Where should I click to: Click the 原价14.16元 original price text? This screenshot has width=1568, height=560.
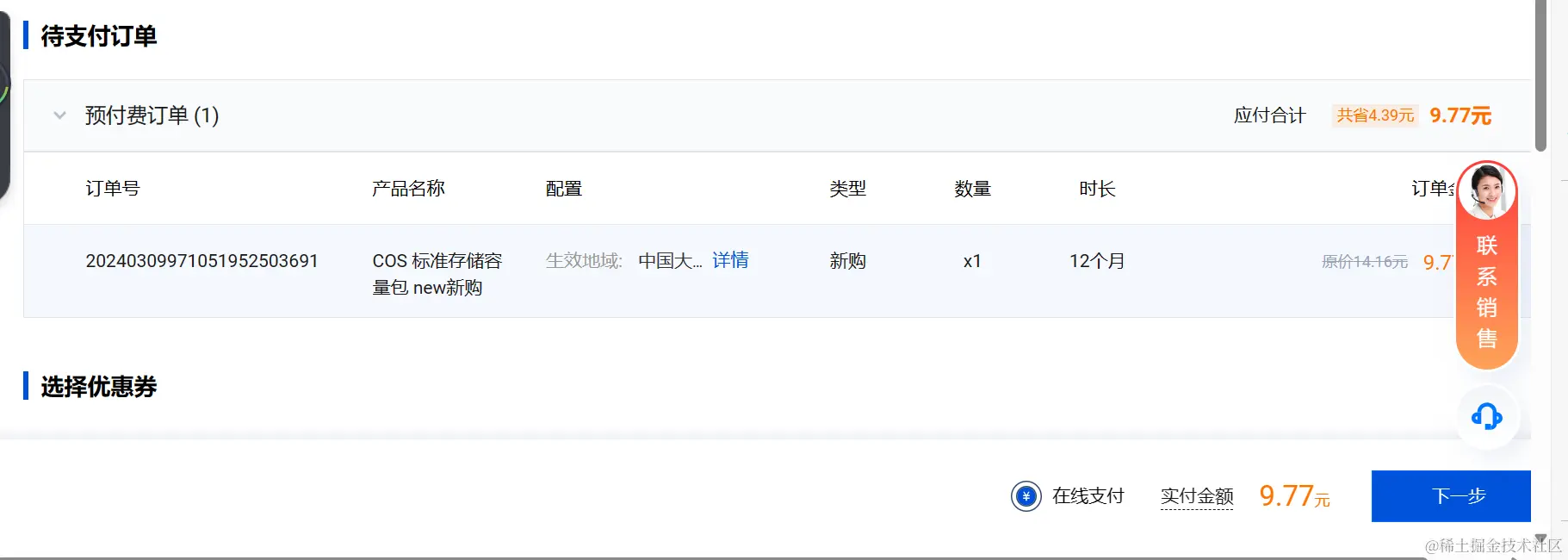tap(1365, 262)
